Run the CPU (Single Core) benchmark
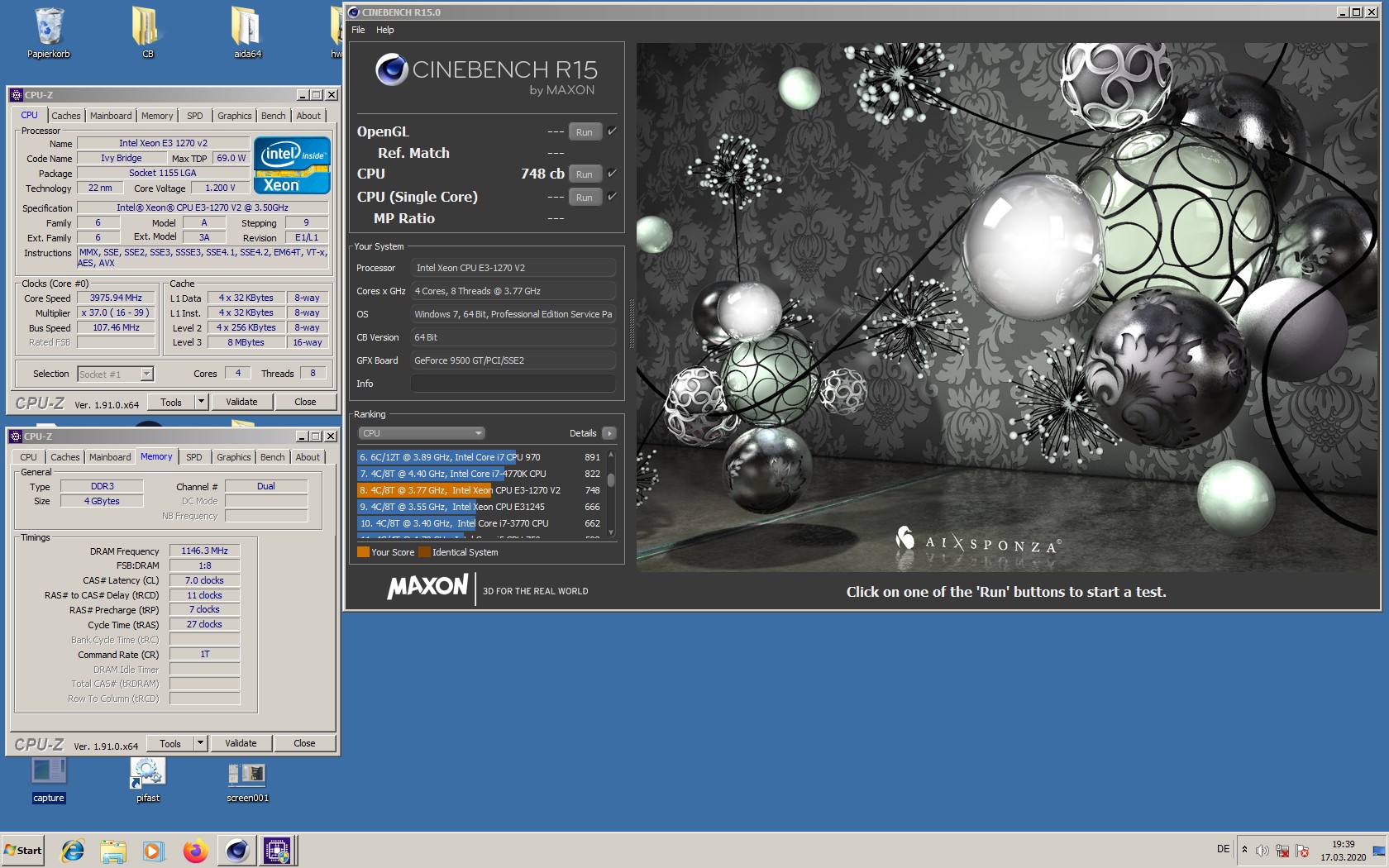The height and width of the screenshot is (868, 1389). [585, 198]
